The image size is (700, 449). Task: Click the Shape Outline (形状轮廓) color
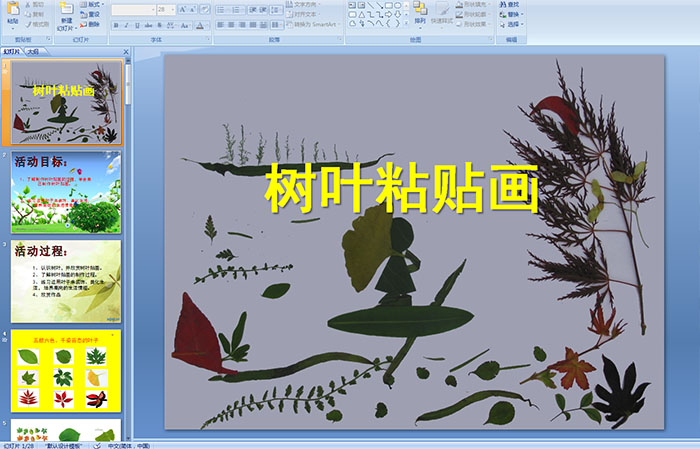(474, 14)
